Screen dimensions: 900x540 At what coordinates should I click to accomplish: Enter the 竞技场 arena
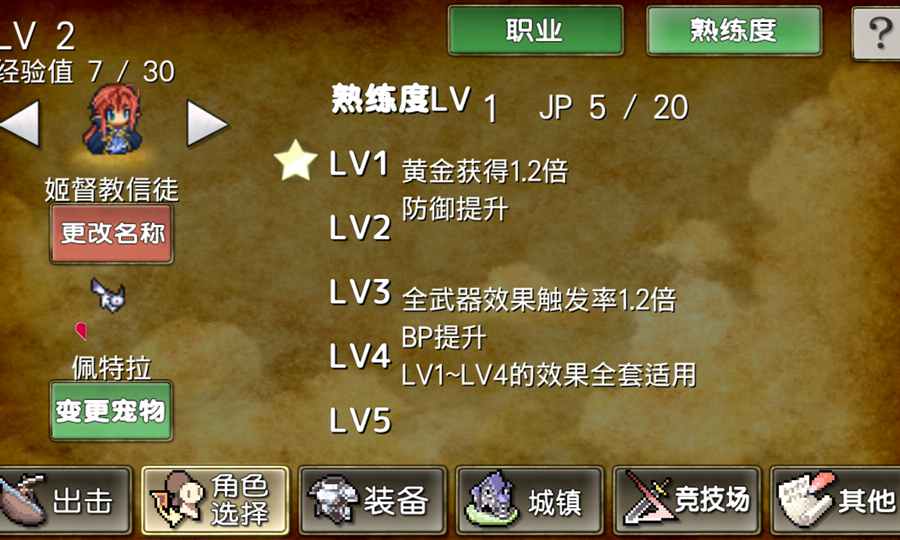click(x=686, y=500)
